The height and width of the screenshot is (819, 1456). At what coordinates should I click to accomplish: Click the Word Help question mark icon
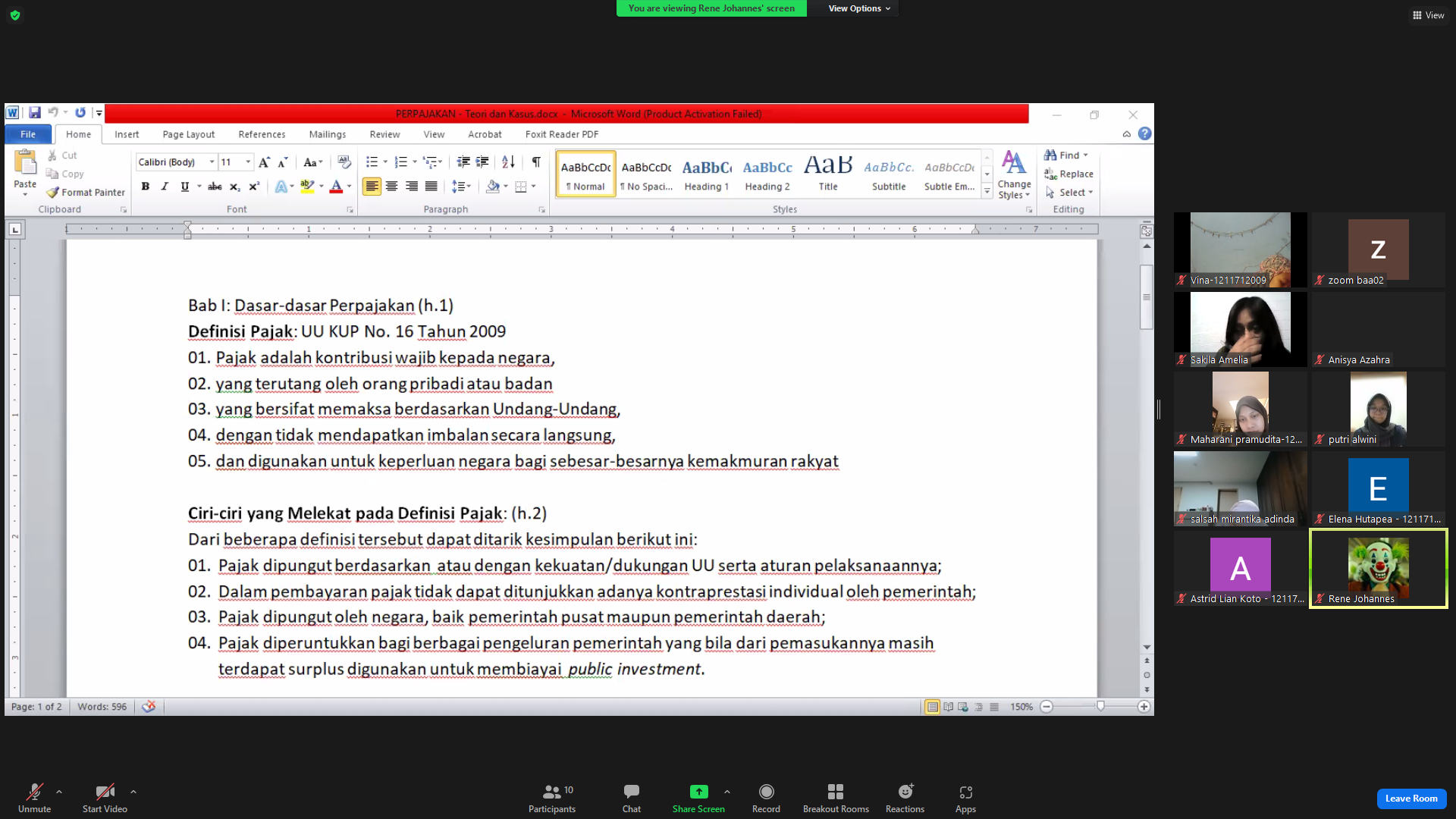click(x=1145, y=134)
